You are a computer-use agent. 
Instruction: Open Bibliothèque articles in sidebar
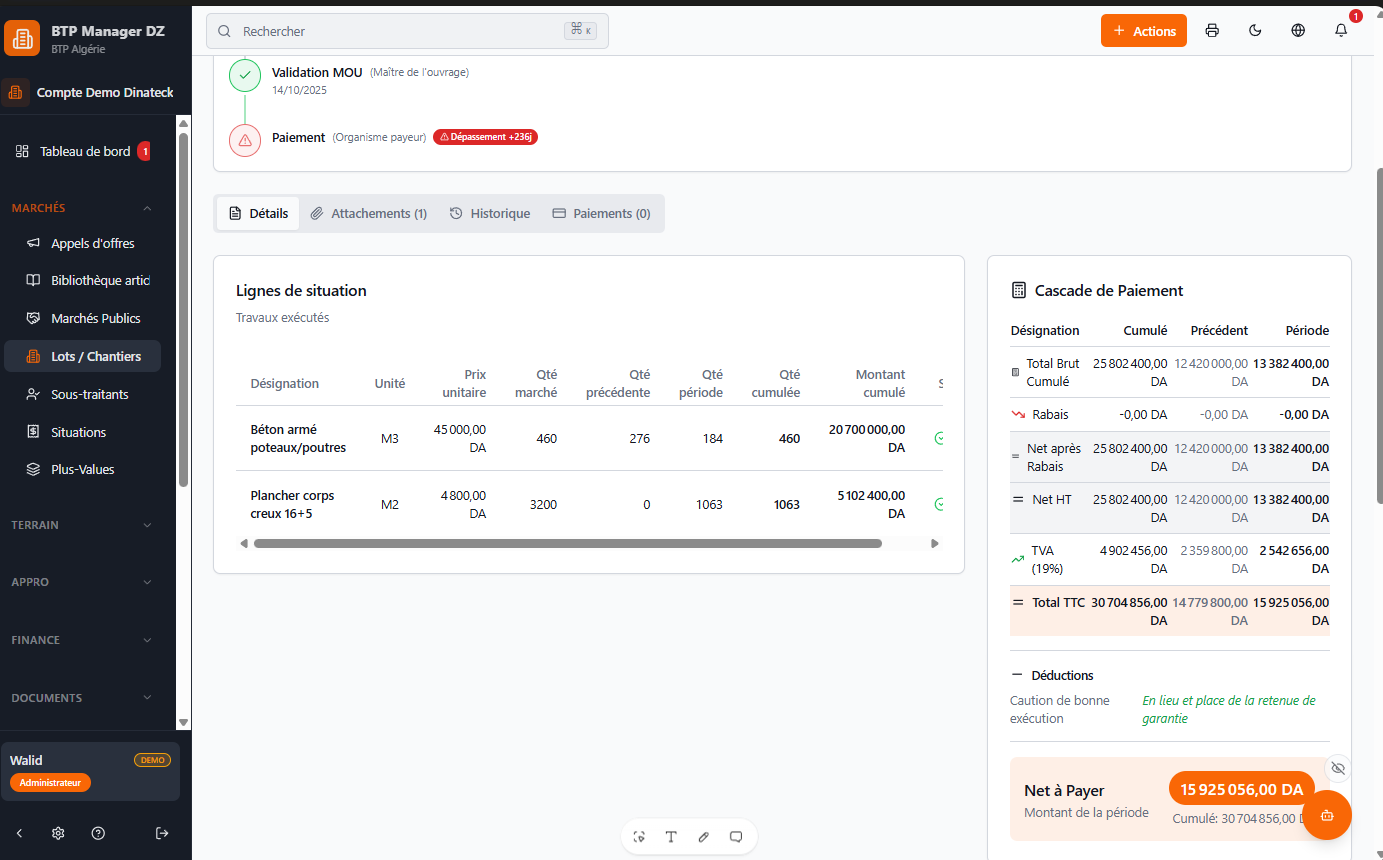point(82,280)
